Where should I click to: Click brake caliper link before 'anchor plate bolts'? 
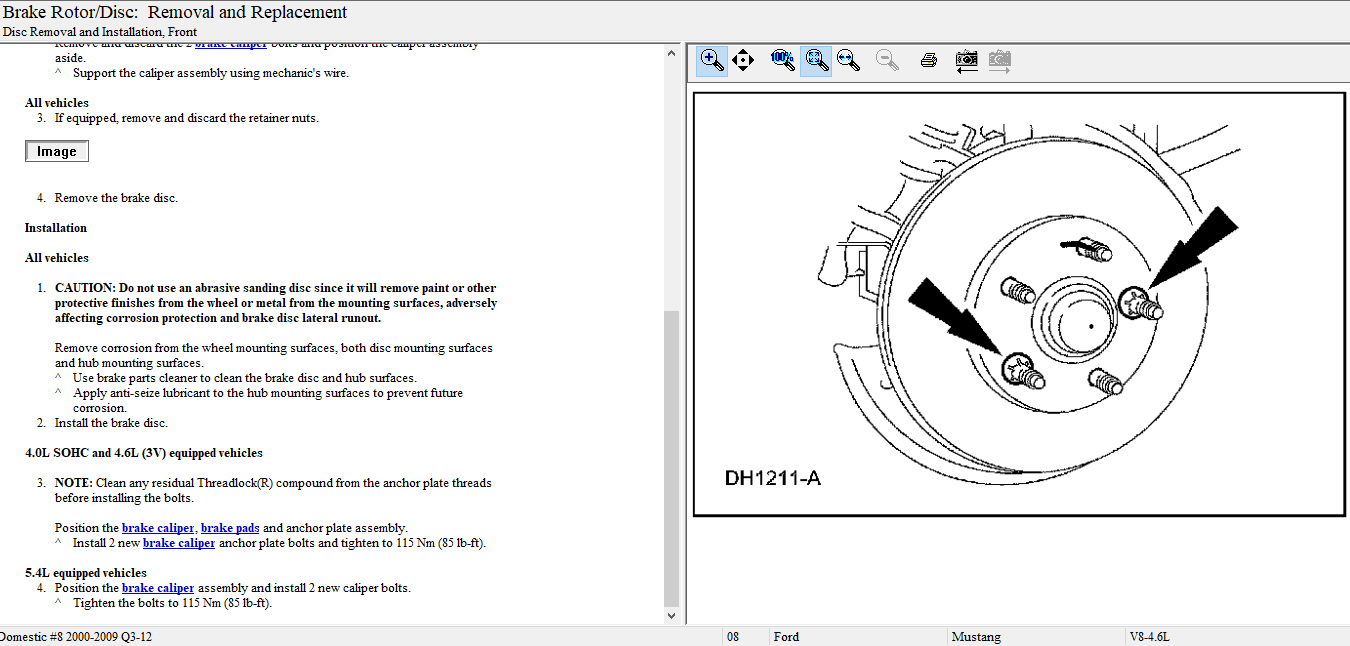(179, 543)
